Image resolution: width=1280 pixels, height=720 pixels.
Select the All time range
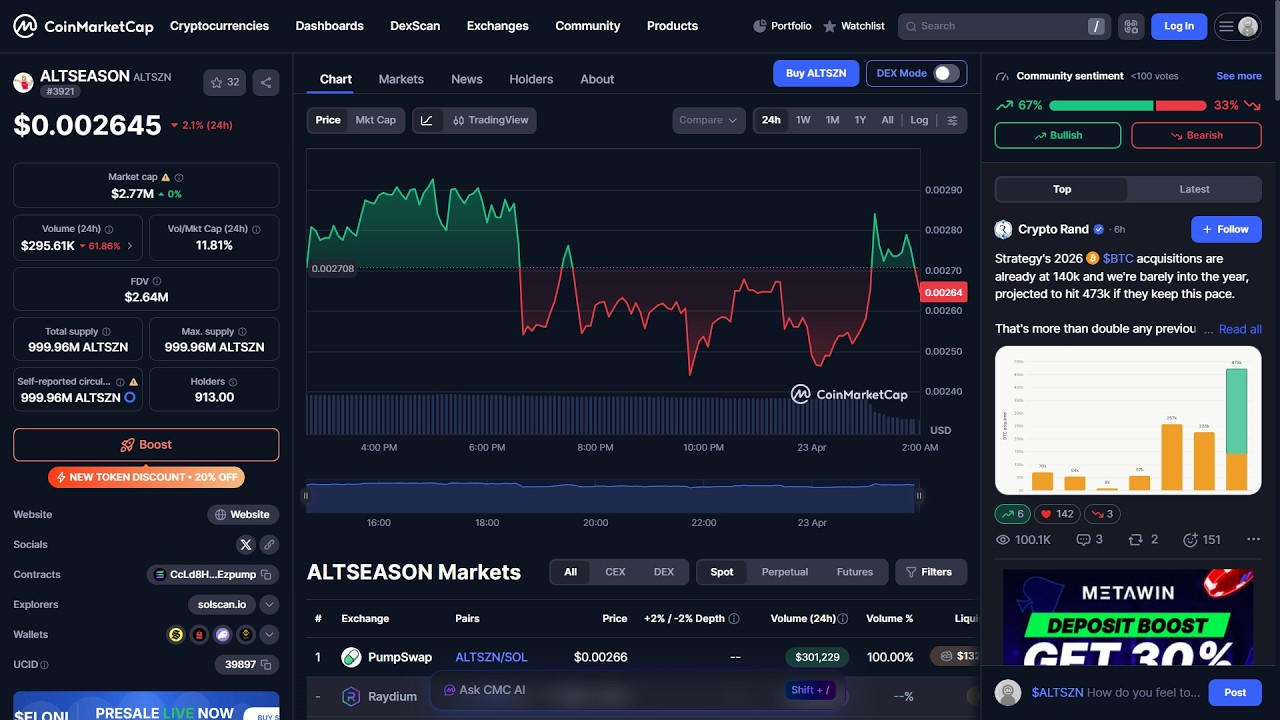pos(887,120)
